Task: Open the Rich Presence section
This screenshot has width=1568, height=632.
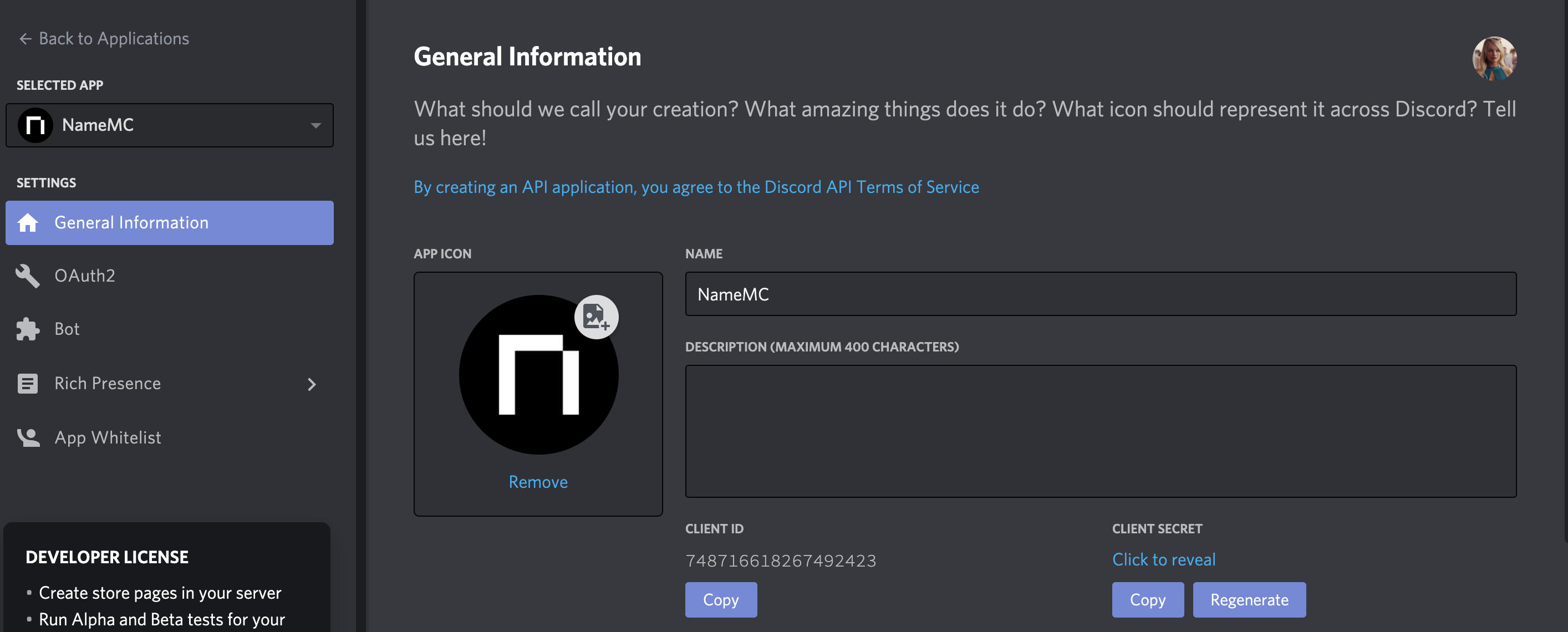Action: point(169,384)
